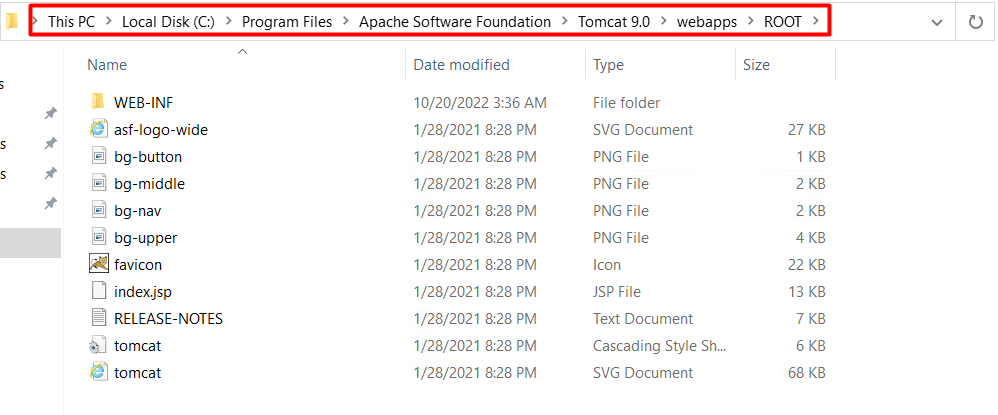Click the JSP File type cell
The width and height of the screenshot is (998, 415).
617,292
